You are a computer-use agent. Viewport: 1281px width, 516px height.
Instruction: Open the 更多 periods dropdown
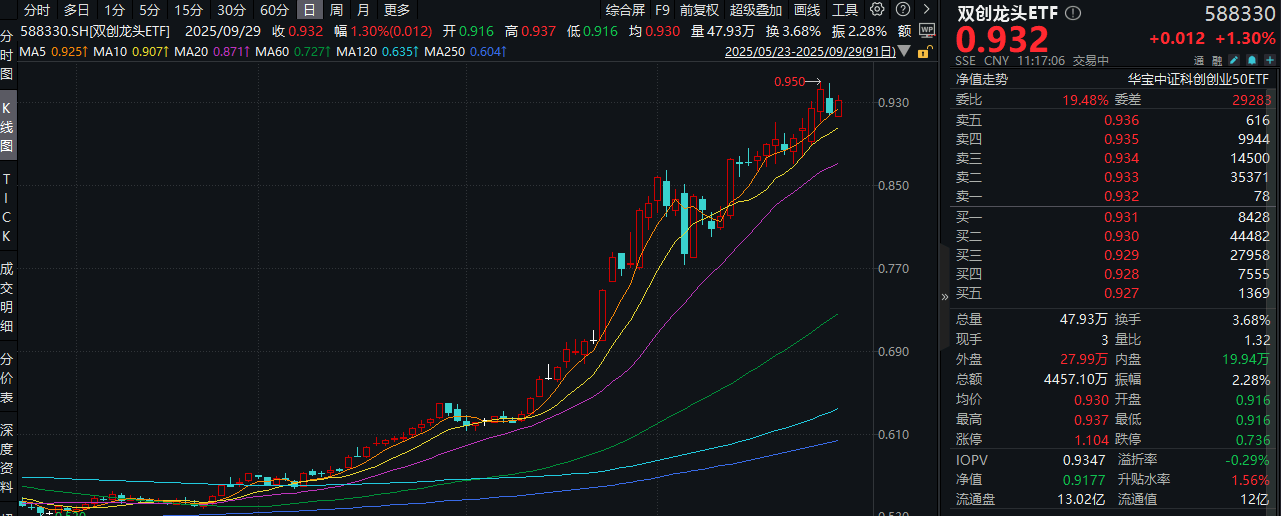[x=397, y=10]
